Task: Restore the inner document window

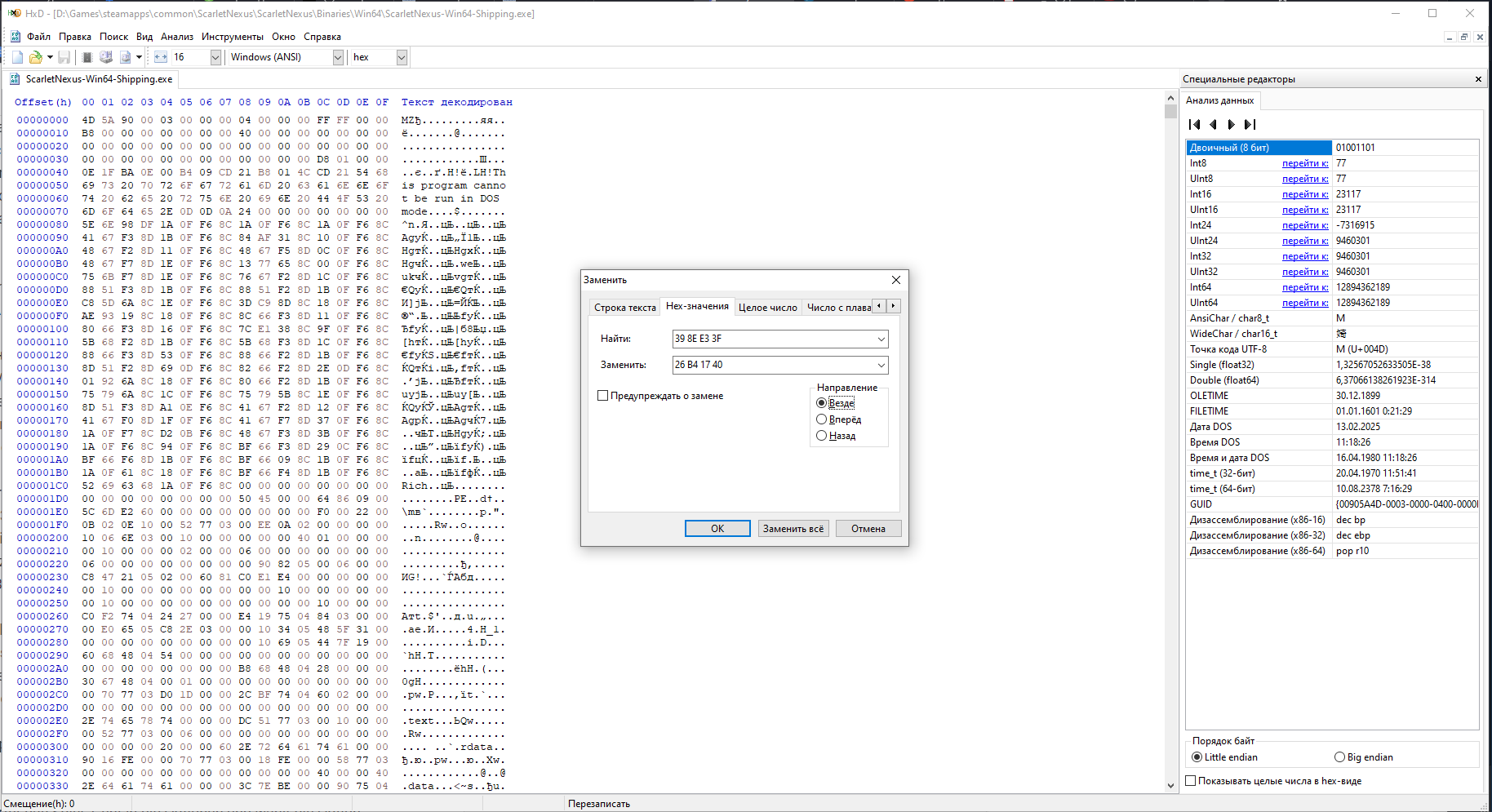Action: click(1464, 38)
